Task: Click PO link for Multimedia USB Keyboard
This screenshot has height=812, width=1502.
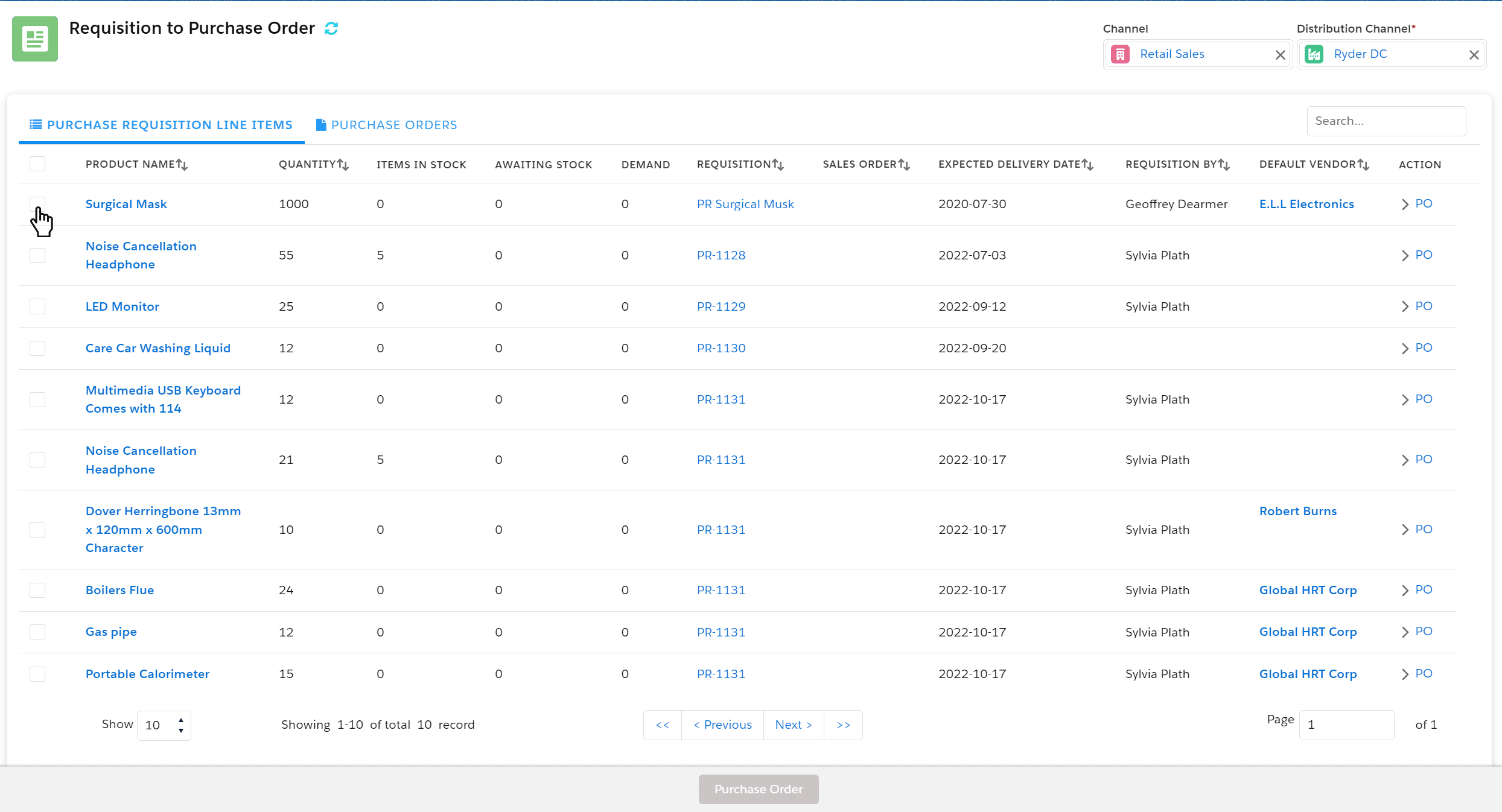Action: [1424, 399]
